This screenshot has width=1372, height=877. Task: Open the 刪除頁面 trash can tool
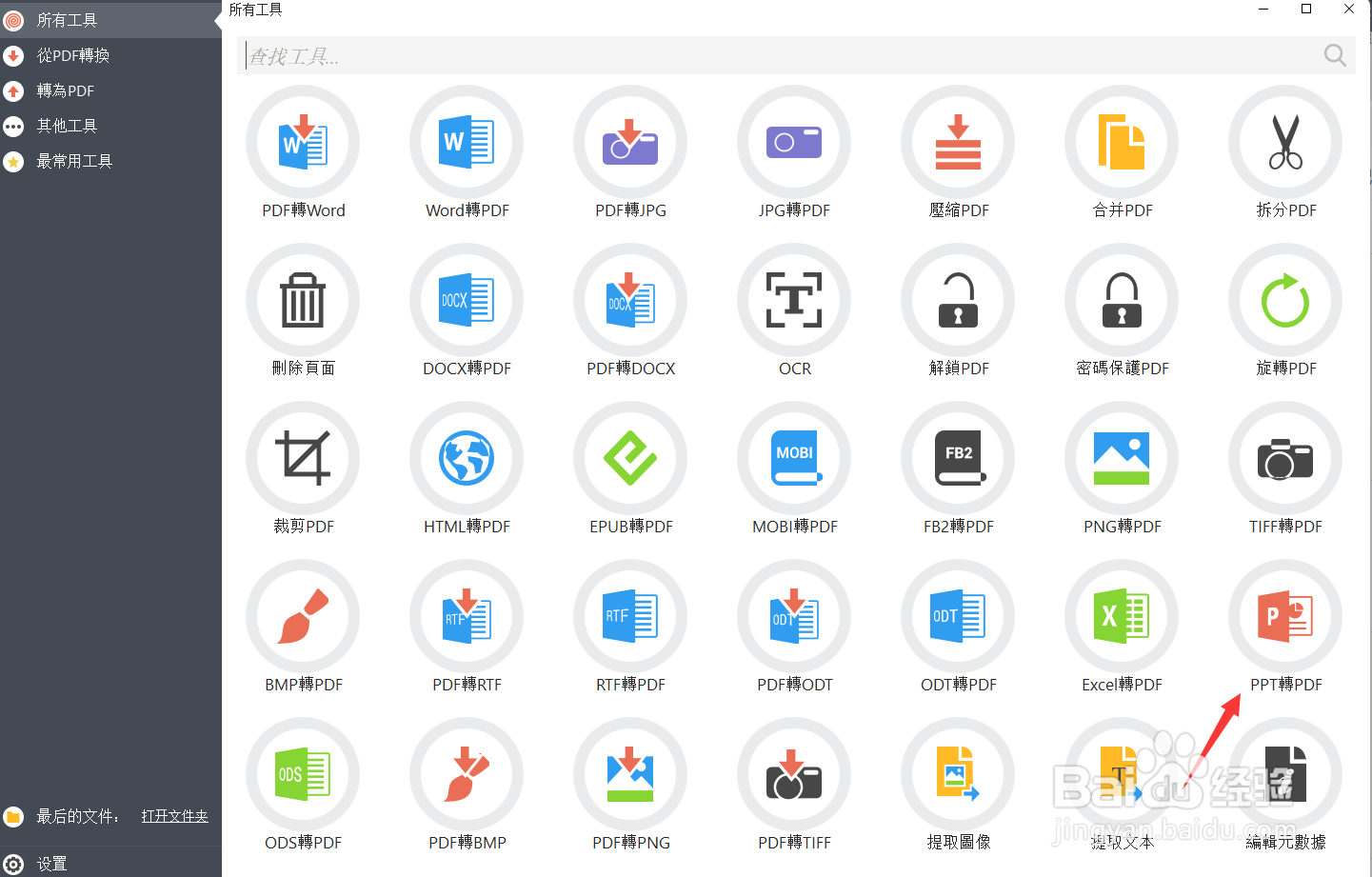click(303, 301)
